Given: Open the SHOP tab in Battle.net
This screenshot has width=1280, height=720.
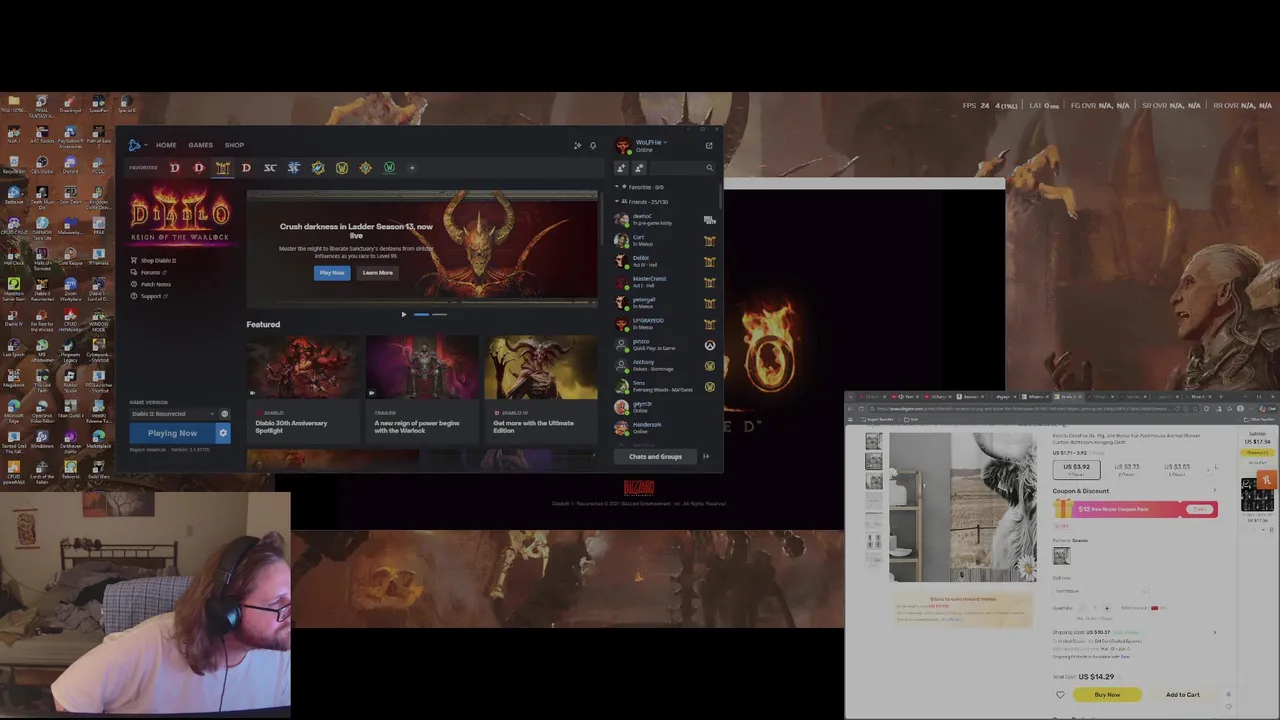Looking at the screenshot, I should 234,145.
